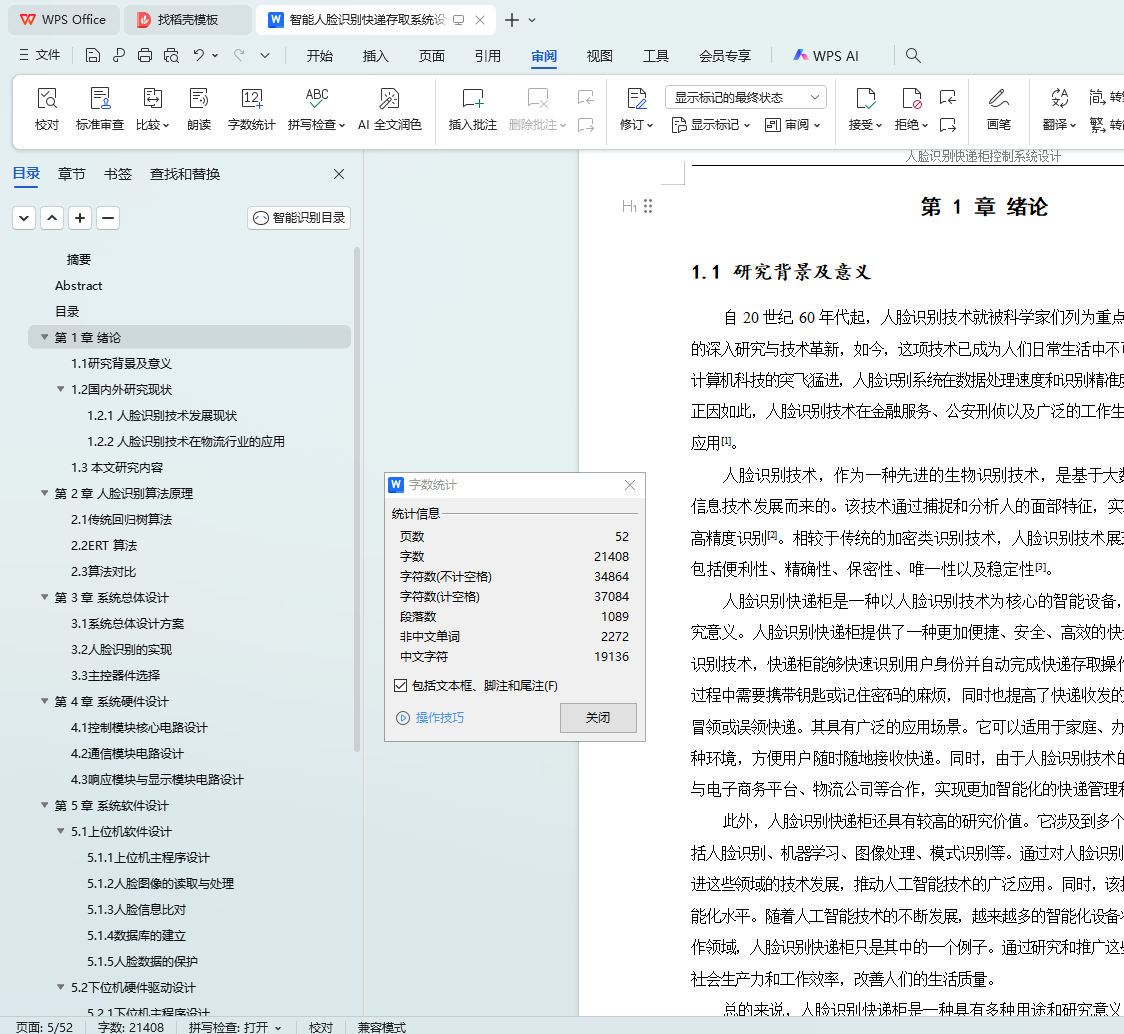Select the 画笔 pen tool
This screenshot has height=1034, width=1124.
pos(998,99)
